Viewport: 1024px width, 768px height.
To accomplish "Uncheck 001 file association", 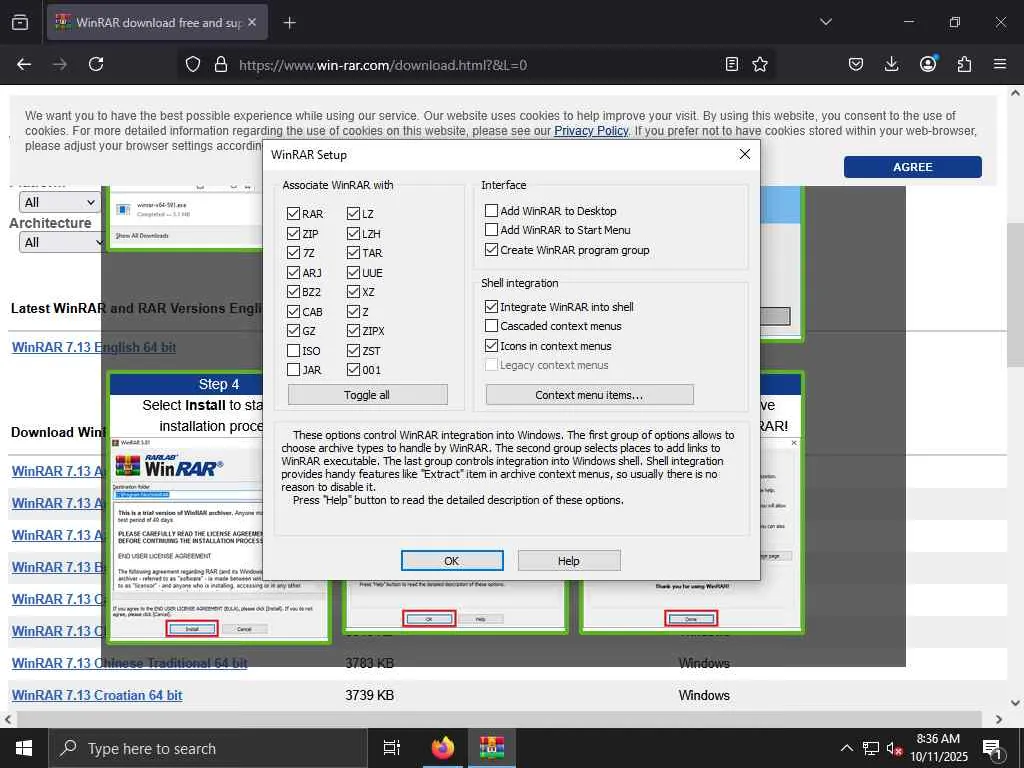I will point(353,370).
